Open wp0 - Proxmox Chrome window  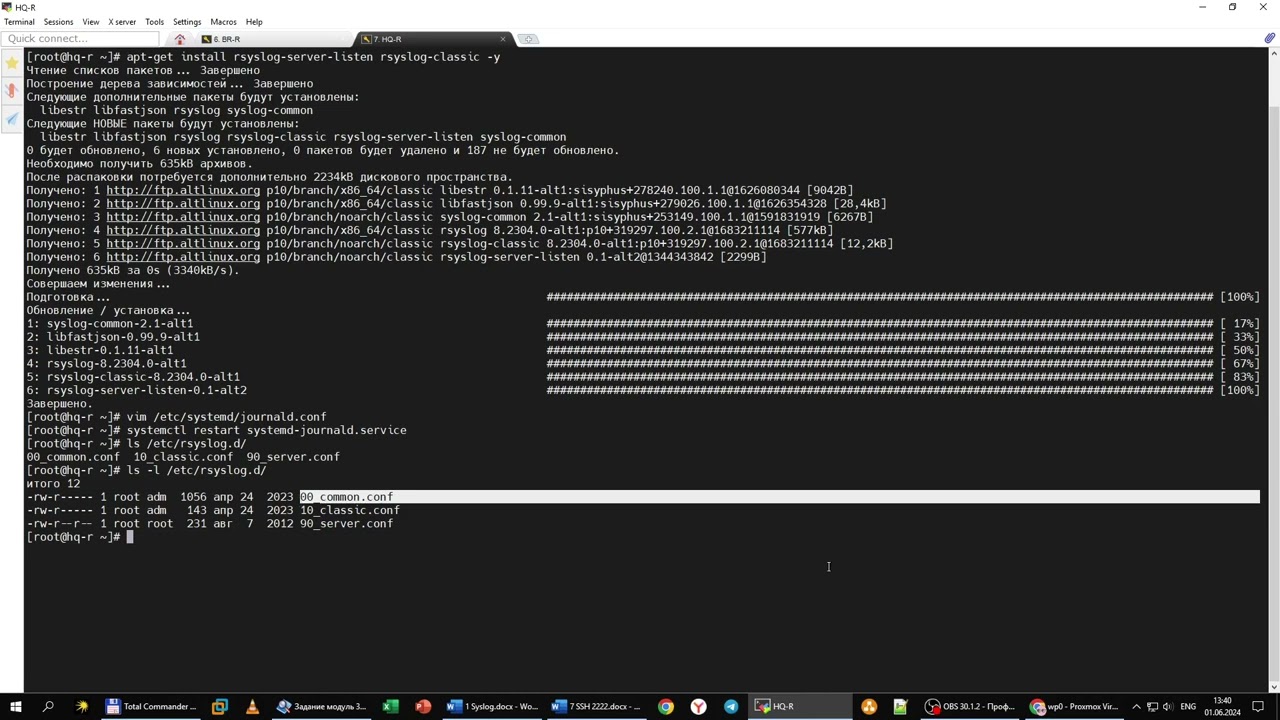point(1074,706)
